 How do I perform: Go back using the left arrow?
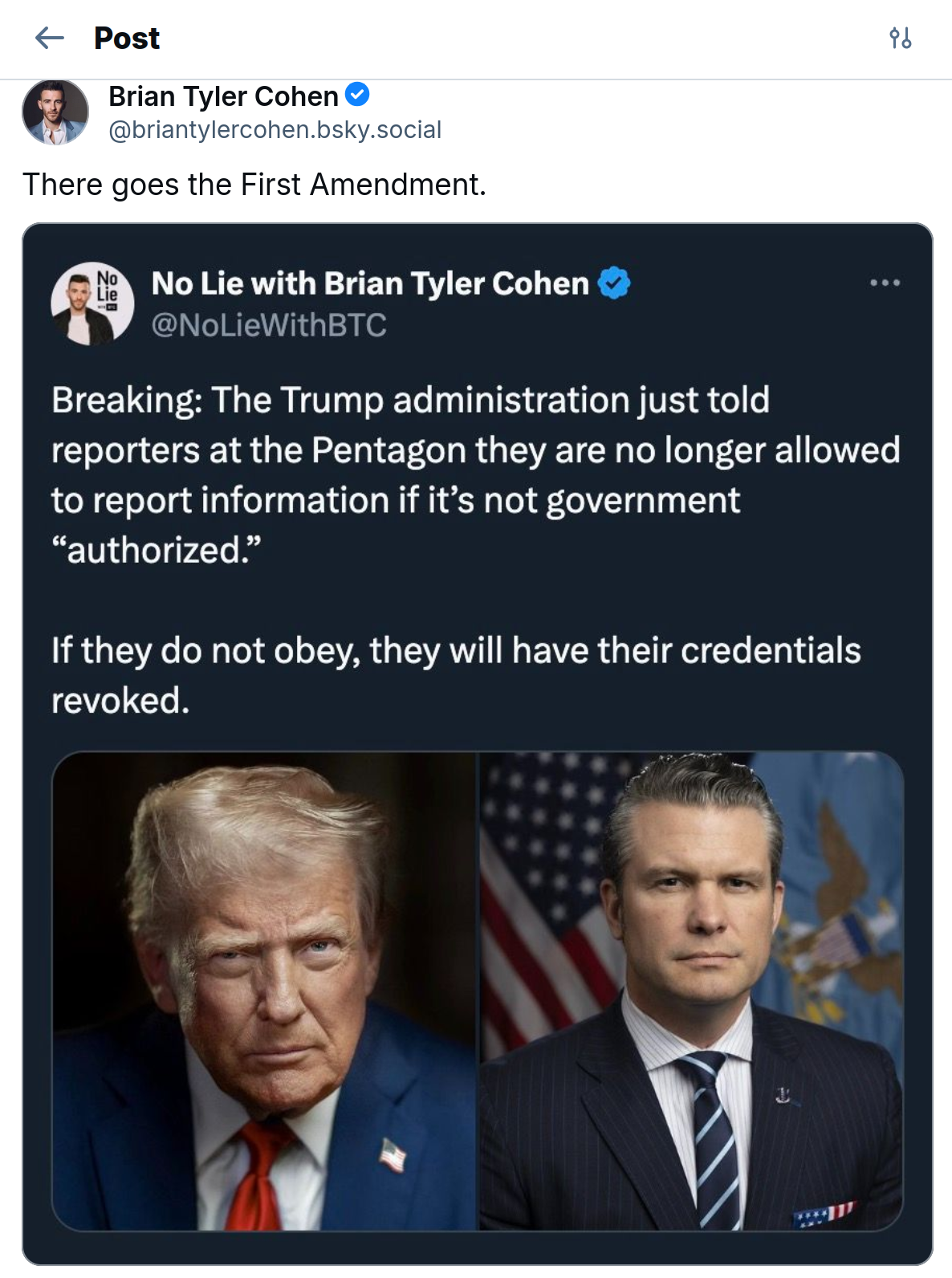pyautogui.click(x=50, y=38)
